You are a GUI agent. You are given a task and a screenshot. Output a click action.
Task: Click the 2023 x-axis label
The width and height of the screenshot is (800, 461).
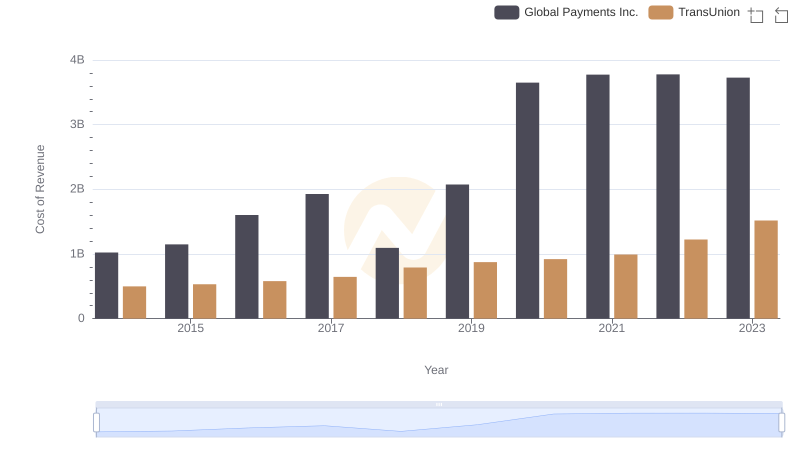point(752,328)
